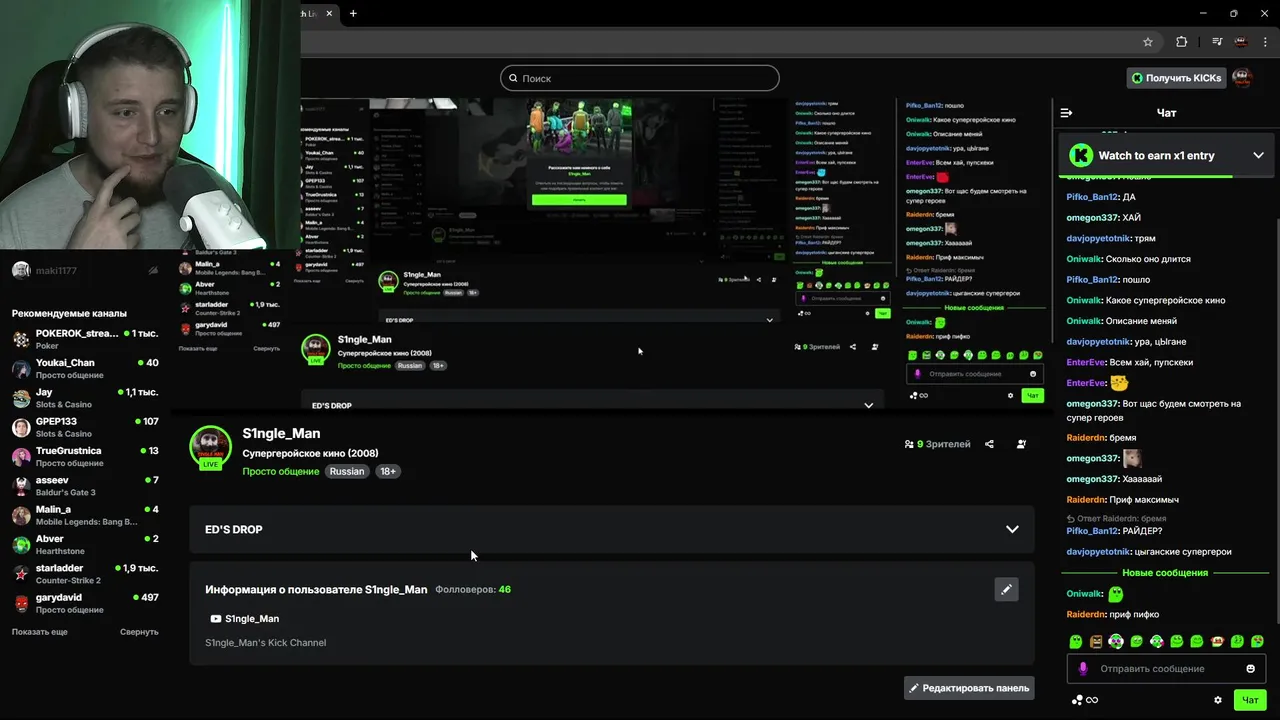Click purple microphone icon in message box
This screenshot has height=720, width=1280.
tap(1082, 669)
